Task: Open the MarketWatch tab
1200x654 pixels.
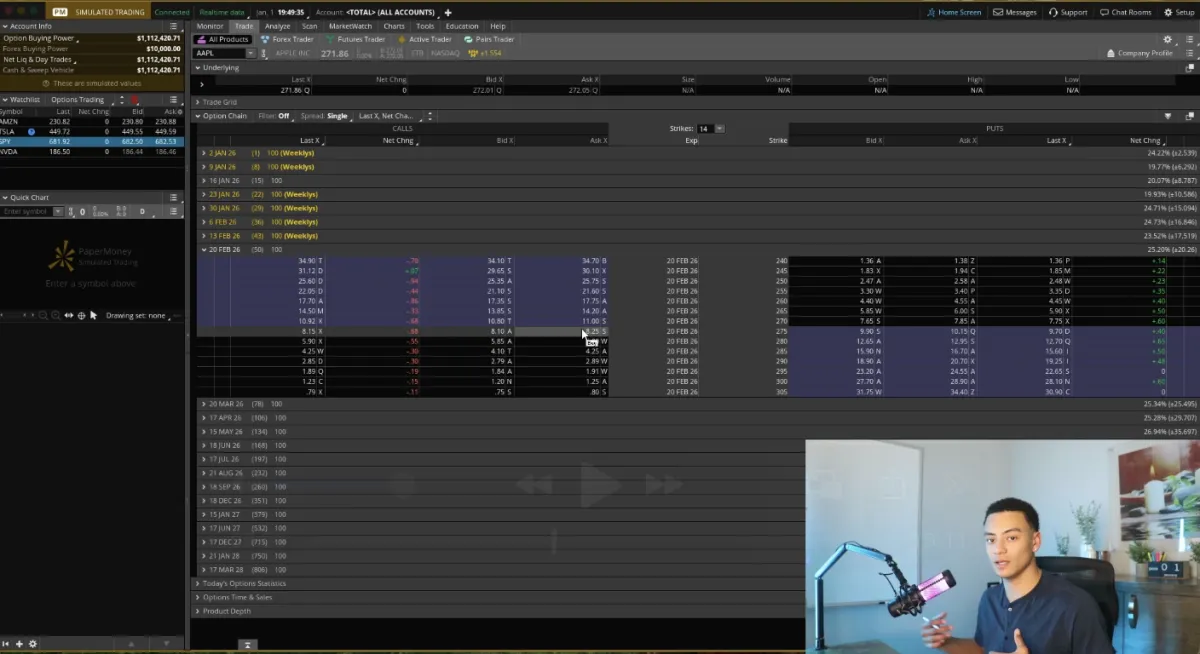Action: [350, 26]
